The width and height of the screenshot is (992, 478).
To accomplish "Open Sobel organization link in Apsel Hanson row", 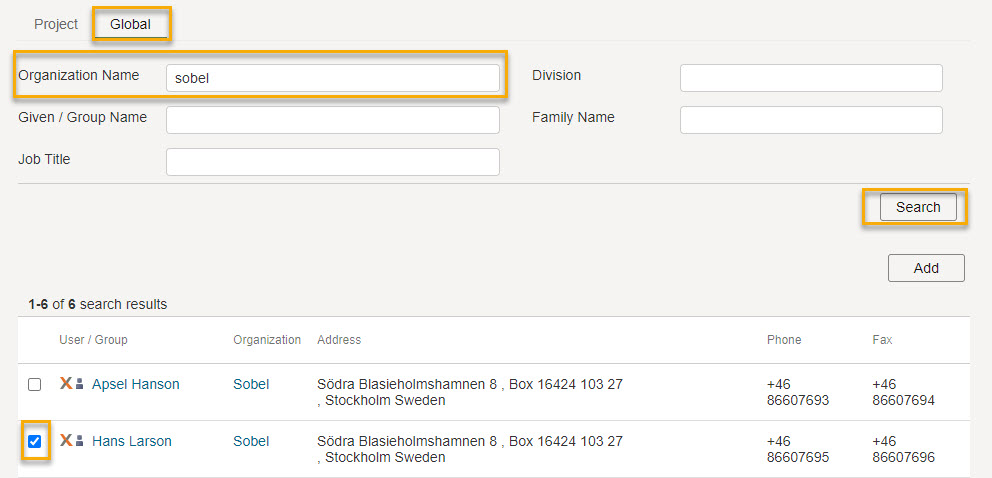I will click(251, 384).
